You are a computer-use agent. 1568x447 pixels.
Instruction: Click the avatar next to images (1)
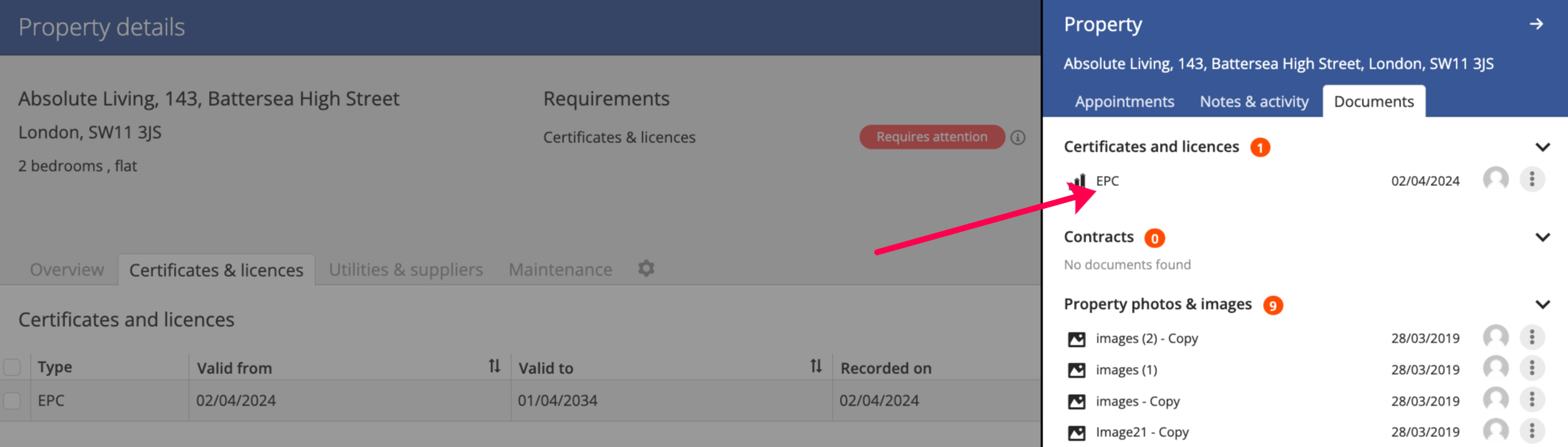[1496, 369]
